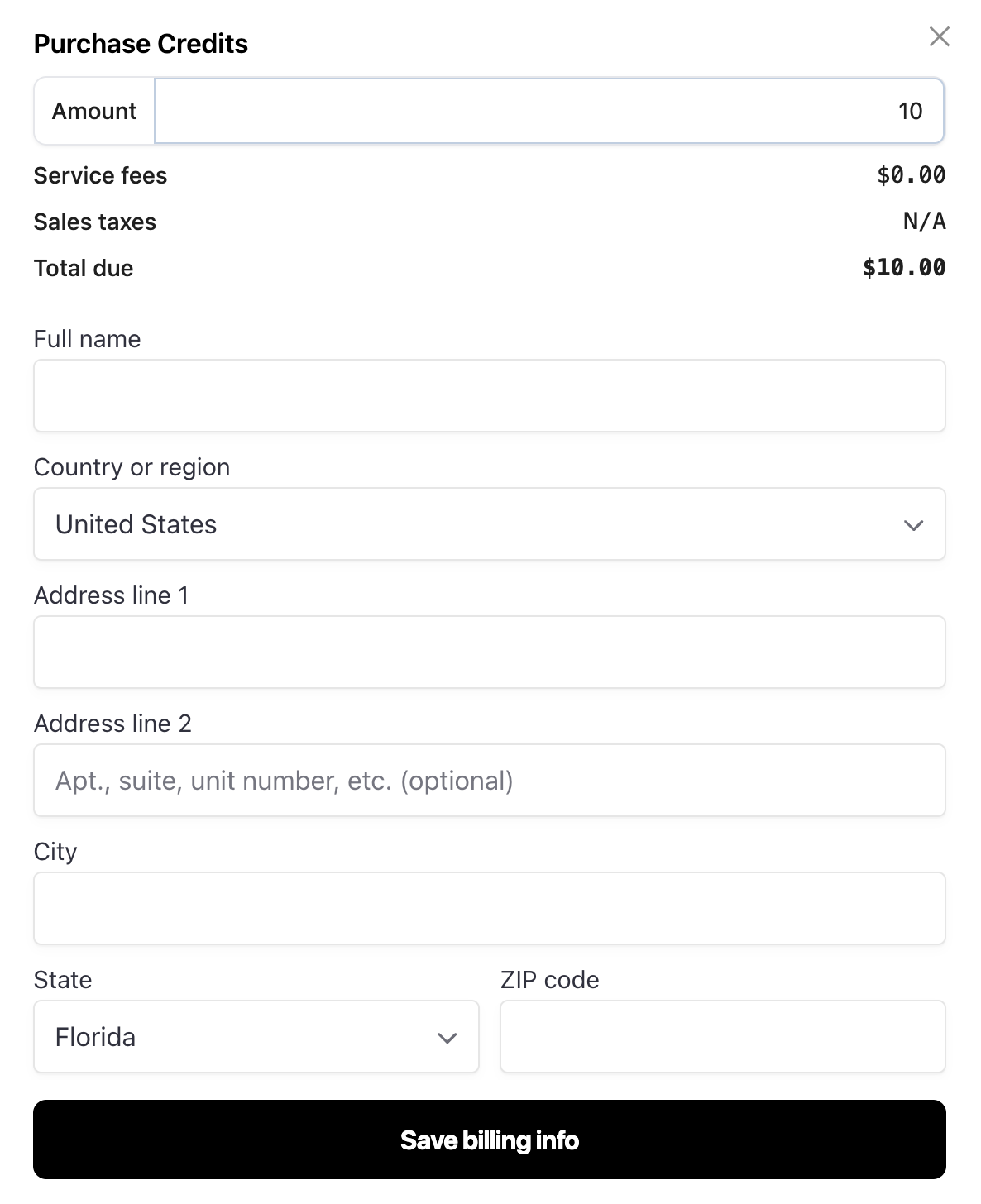Click the Sales taxes N/A row
The height and width of the screenshot is (1204, 981).
tap(490, 222)
